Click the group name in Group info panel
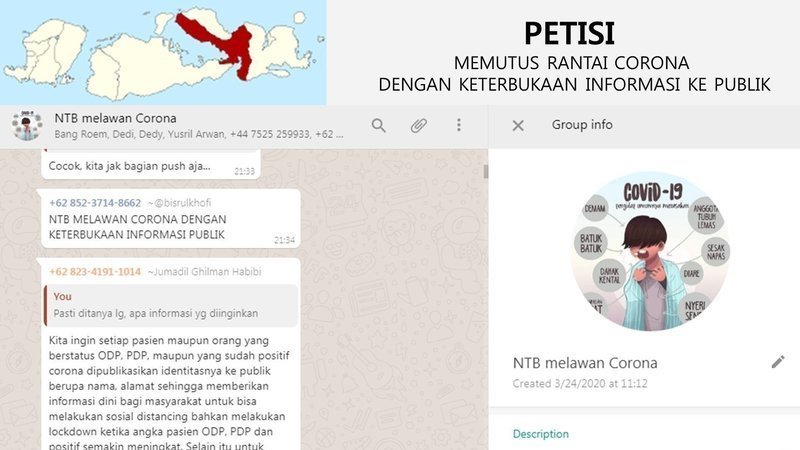Image resolution: width=800 pixels, height=450 pixels. click(x=585, y=363)
